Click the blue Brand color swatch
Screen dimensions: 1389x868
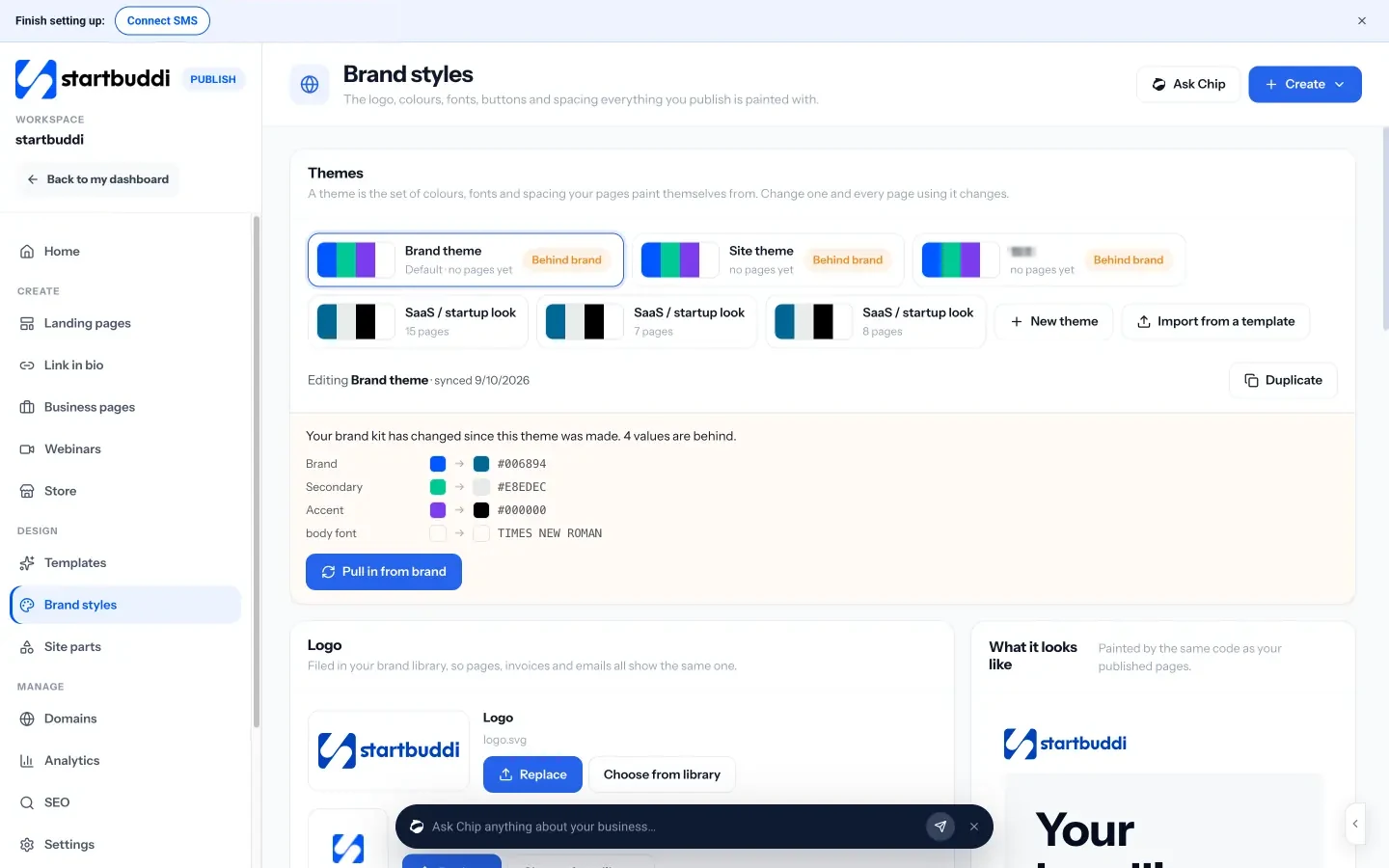click(x=438, y=464)
